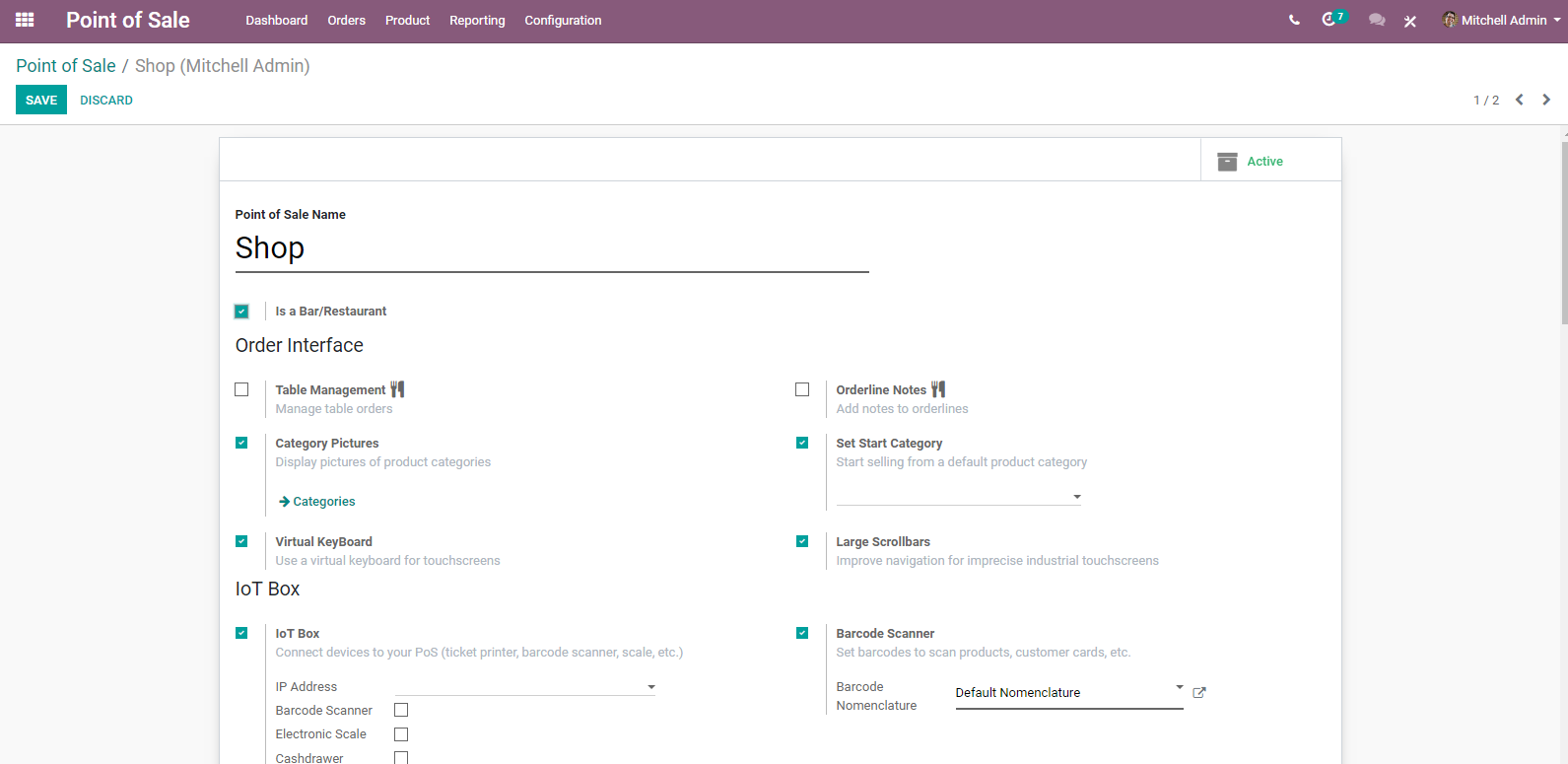Click the 1 / 2 pager counter
Screen dimensions: 1568x764
coord(1486,101)
